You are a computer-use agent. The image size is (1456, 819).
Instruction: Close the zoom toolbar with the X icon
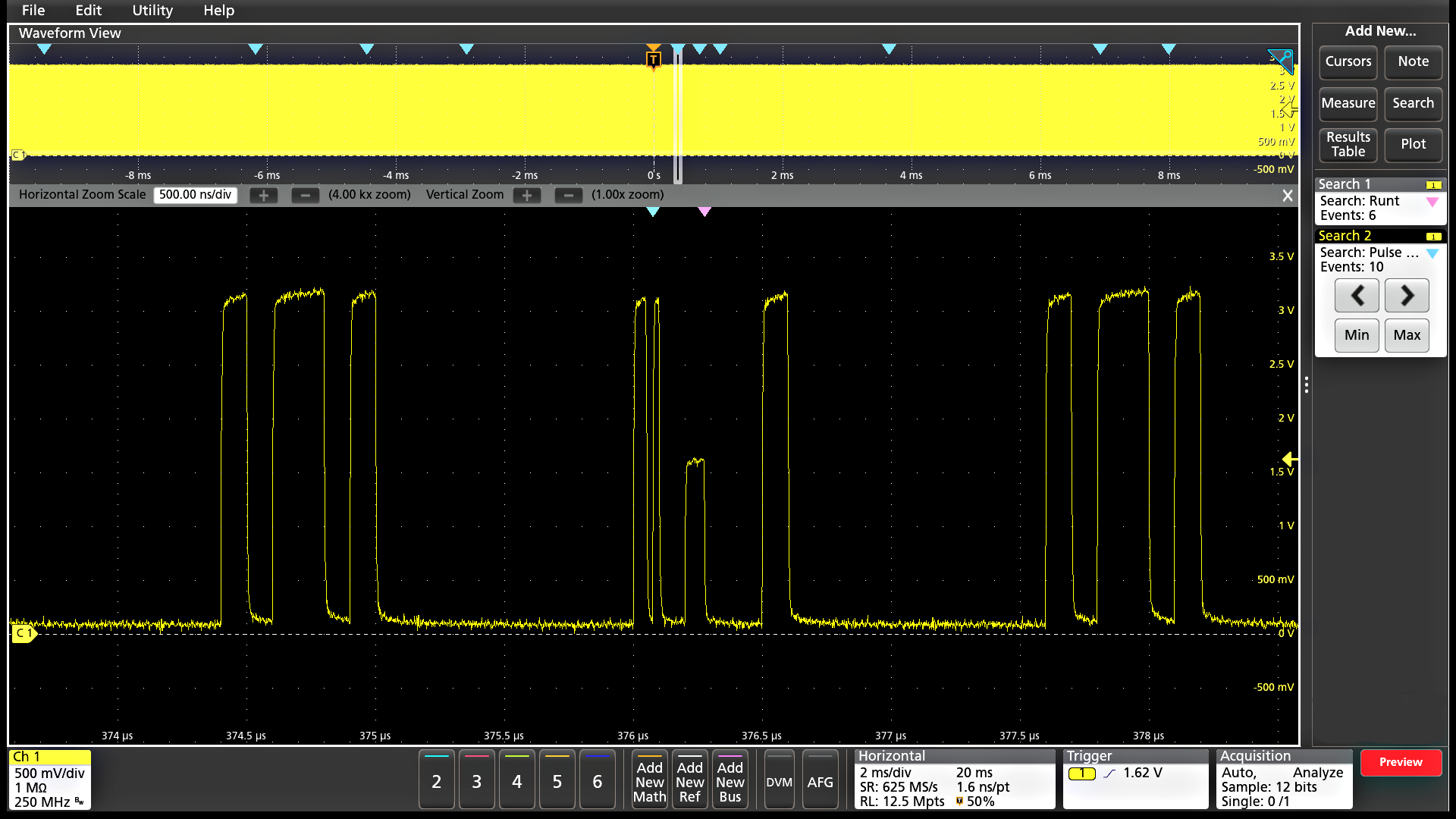click(1287, 195)
